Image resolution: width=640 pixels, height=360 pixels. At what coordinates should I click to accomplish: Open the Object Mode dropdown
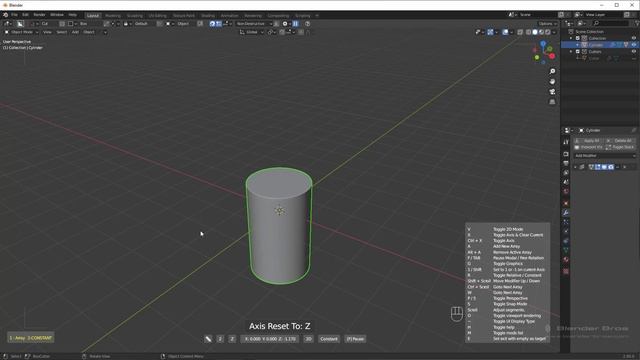pyautogui.click(x=21, y=32)
